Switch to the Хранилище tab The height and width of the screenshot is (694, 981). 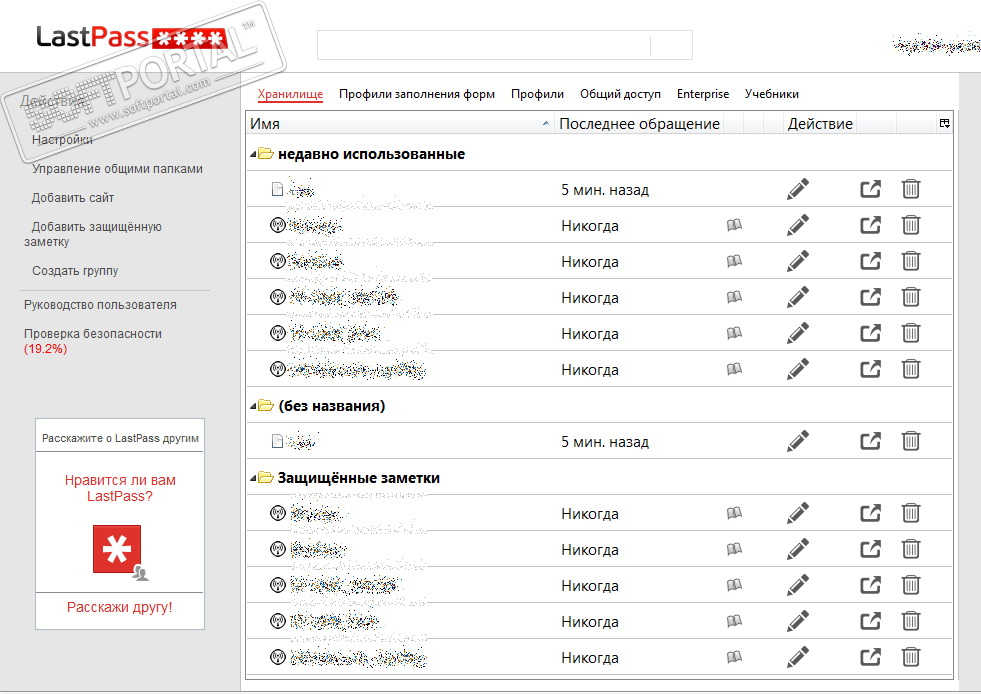point(290,94)
